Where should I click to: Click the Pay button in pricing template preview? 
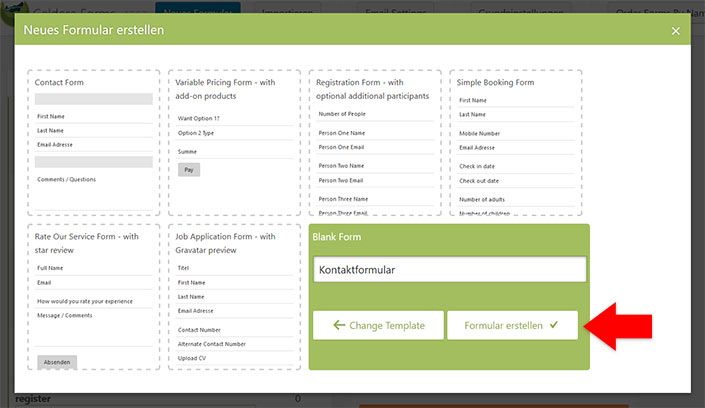189,170
